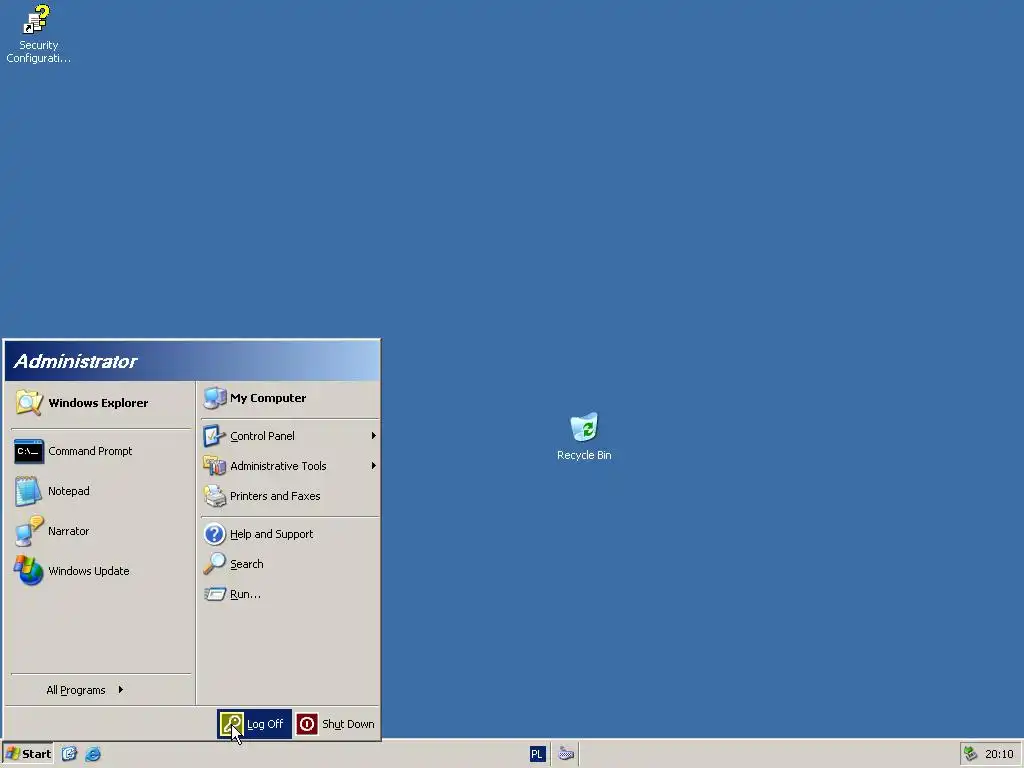1024x768 pixels.
Task: Launch Internet Explorer from quick launch
Action: click(93, 754)
